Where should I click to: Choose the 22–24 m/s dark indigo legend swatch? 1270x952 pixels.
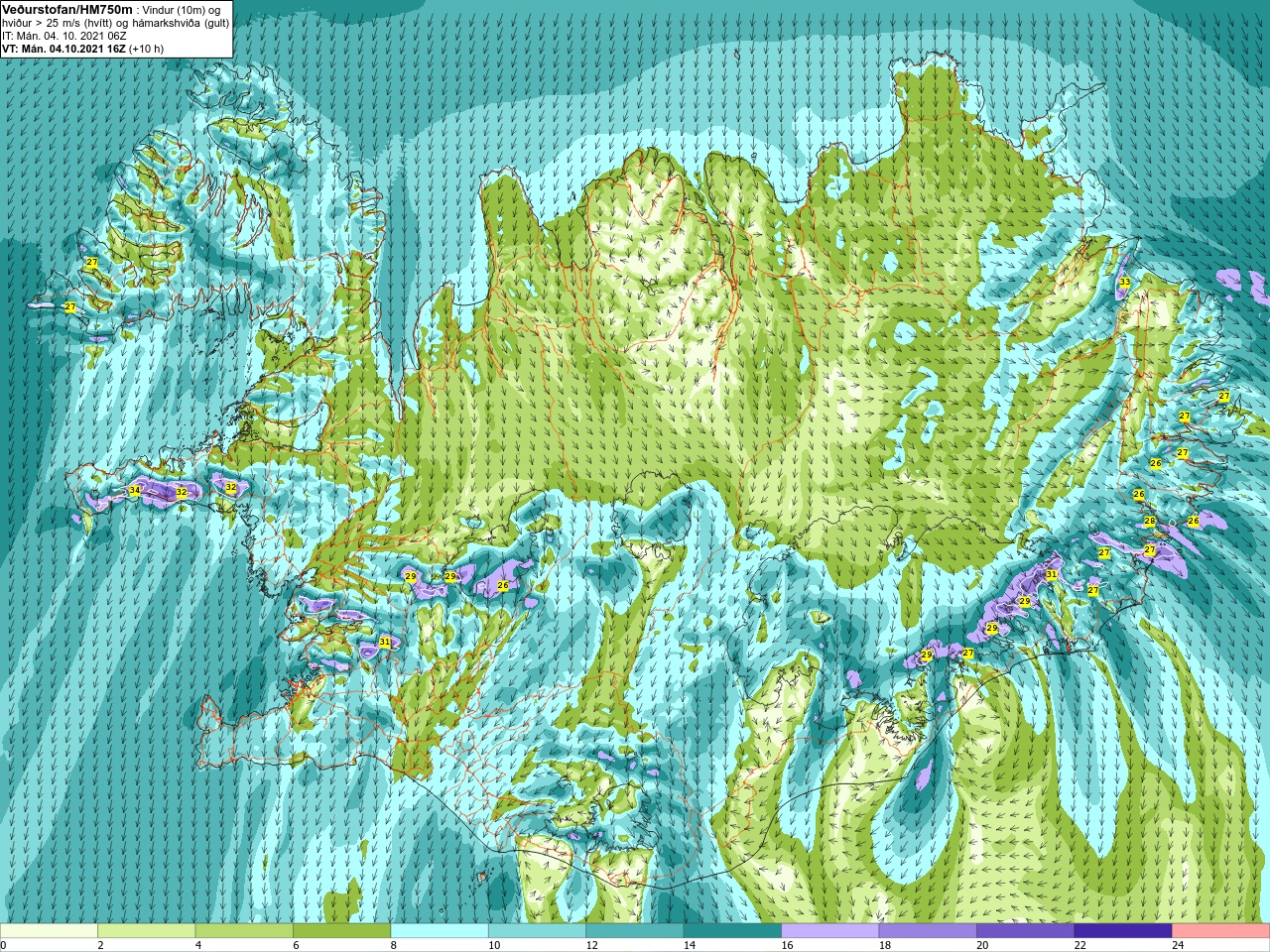(x=1124, y=930)
